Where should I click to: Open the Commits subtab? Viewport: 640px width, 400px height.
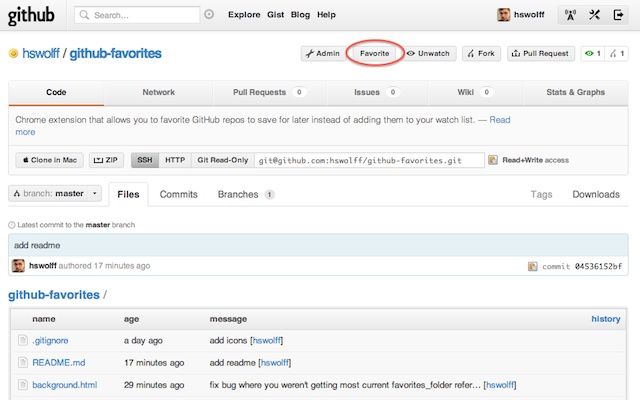click(178, 194)
